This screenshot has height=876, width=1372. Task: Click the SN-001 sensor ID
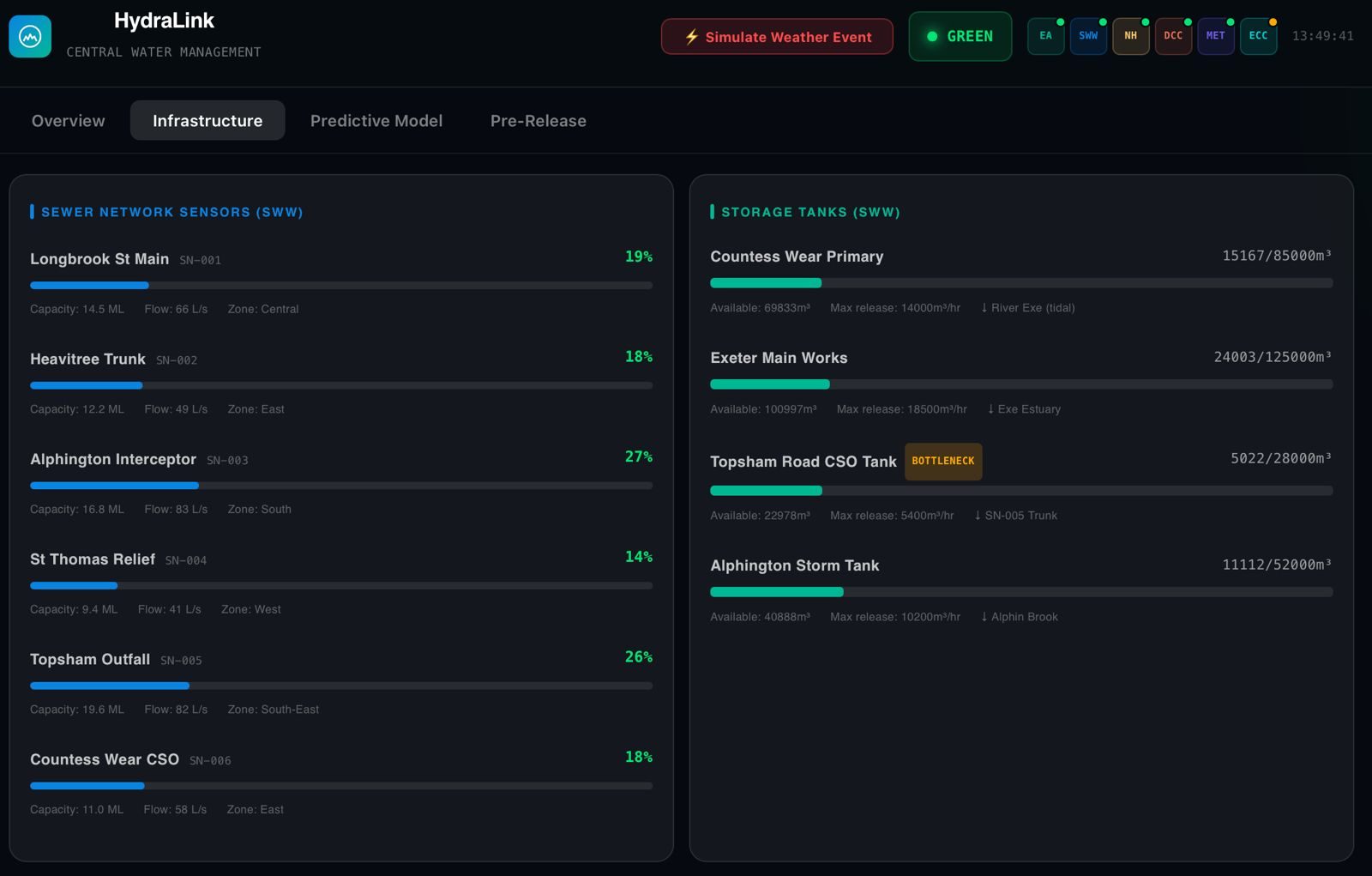pos(200,260)
